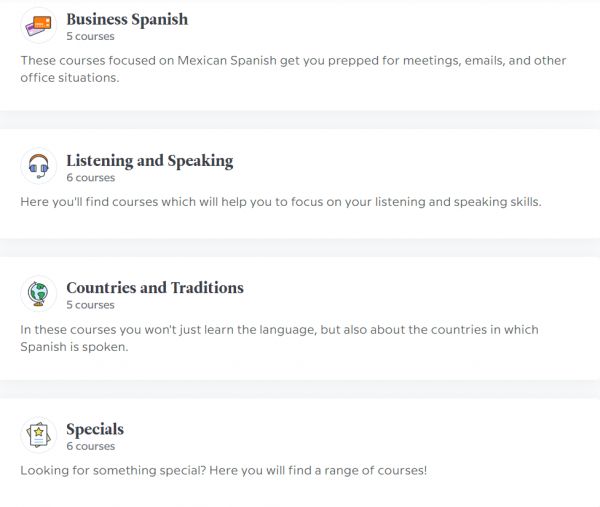The height and width of the screenshot is (507, 600).
Task: Click "6 courses" under Listening and Speaking
Action: pos(90,178)
